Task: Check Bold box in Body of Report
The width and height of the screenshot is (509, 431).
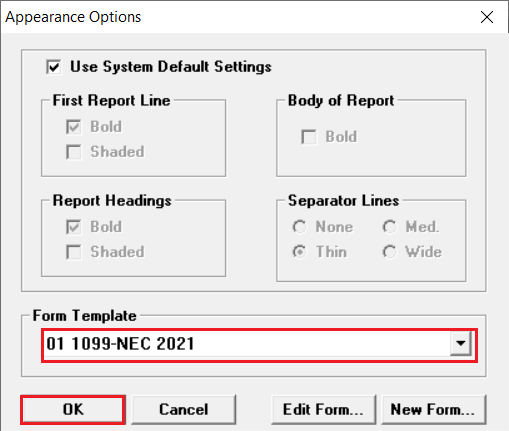Action: click(x=309, y=137)
